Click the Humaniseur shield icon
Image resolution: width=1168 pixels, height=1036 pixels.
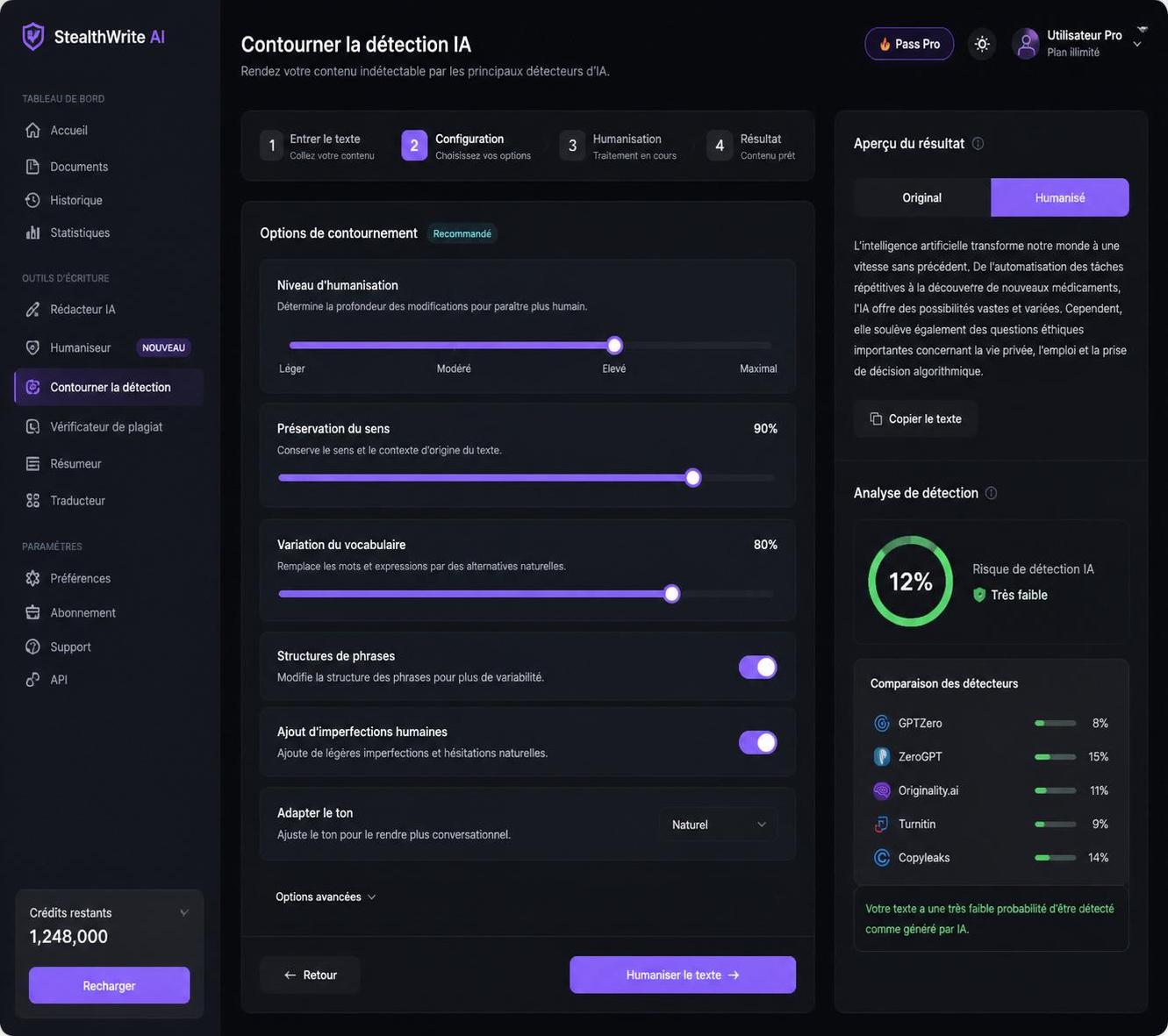click(32, 347)
